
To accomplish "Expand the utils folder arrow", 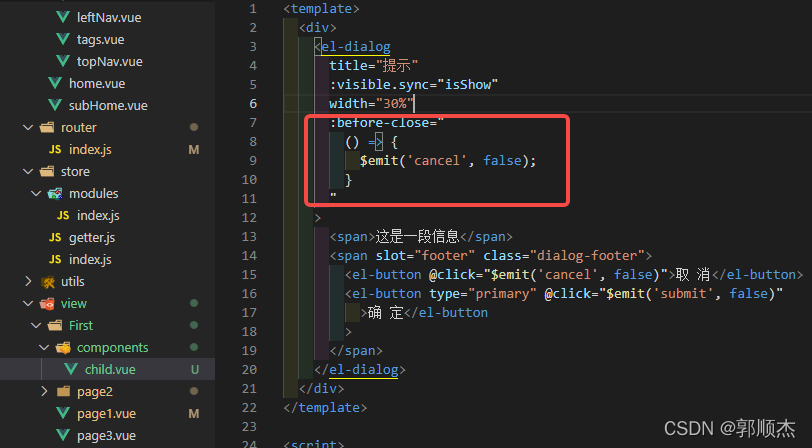I will (x=28, y=281).
